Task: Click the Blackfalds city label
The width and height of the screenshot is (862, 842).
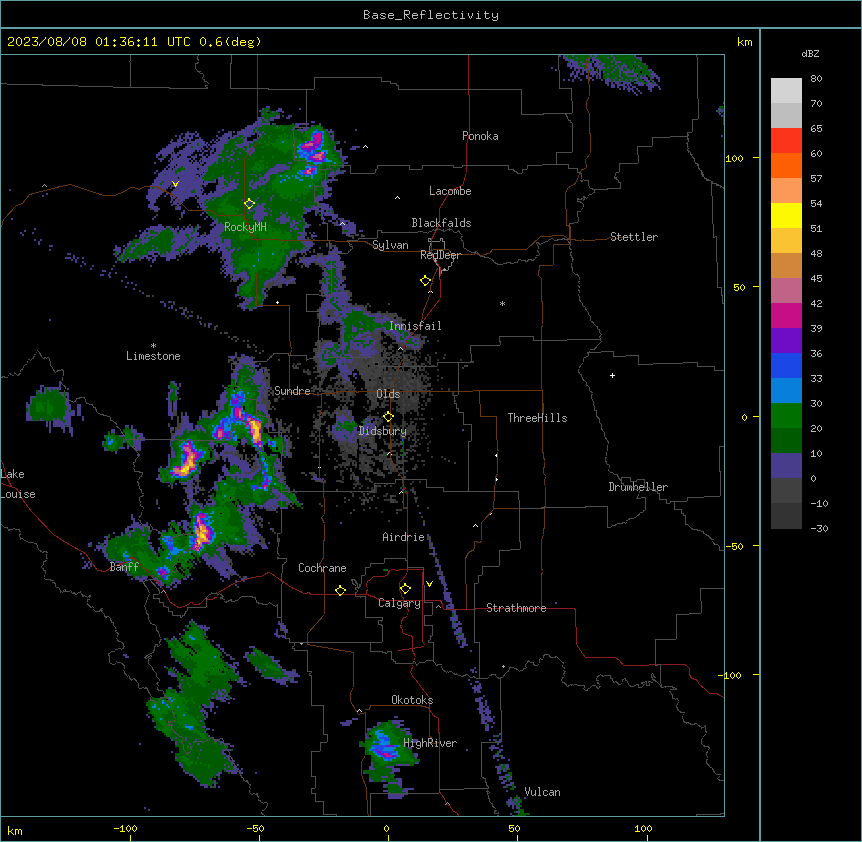Action: [x=441, y=223]
